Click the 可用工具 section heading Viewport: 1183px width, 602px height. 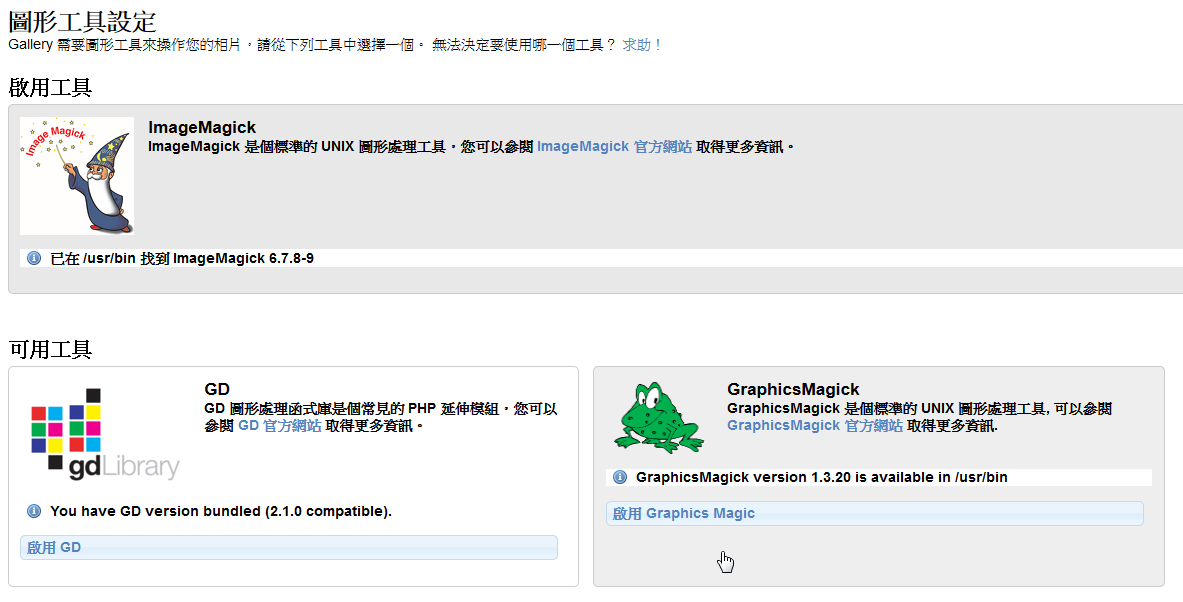coord(50,349)
